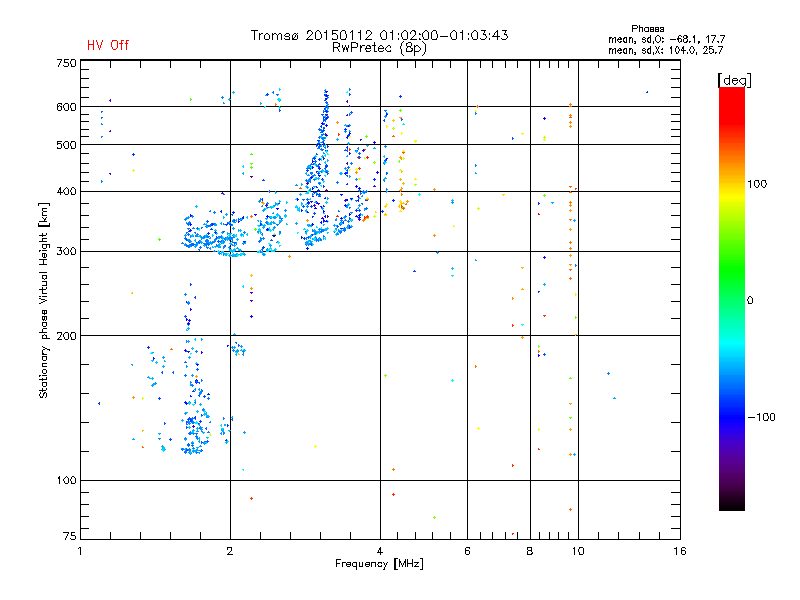The width and height of the screenshot is (800, 600).
Task: Click the x-axis tick label '8'
Action: tap(530, 552)
